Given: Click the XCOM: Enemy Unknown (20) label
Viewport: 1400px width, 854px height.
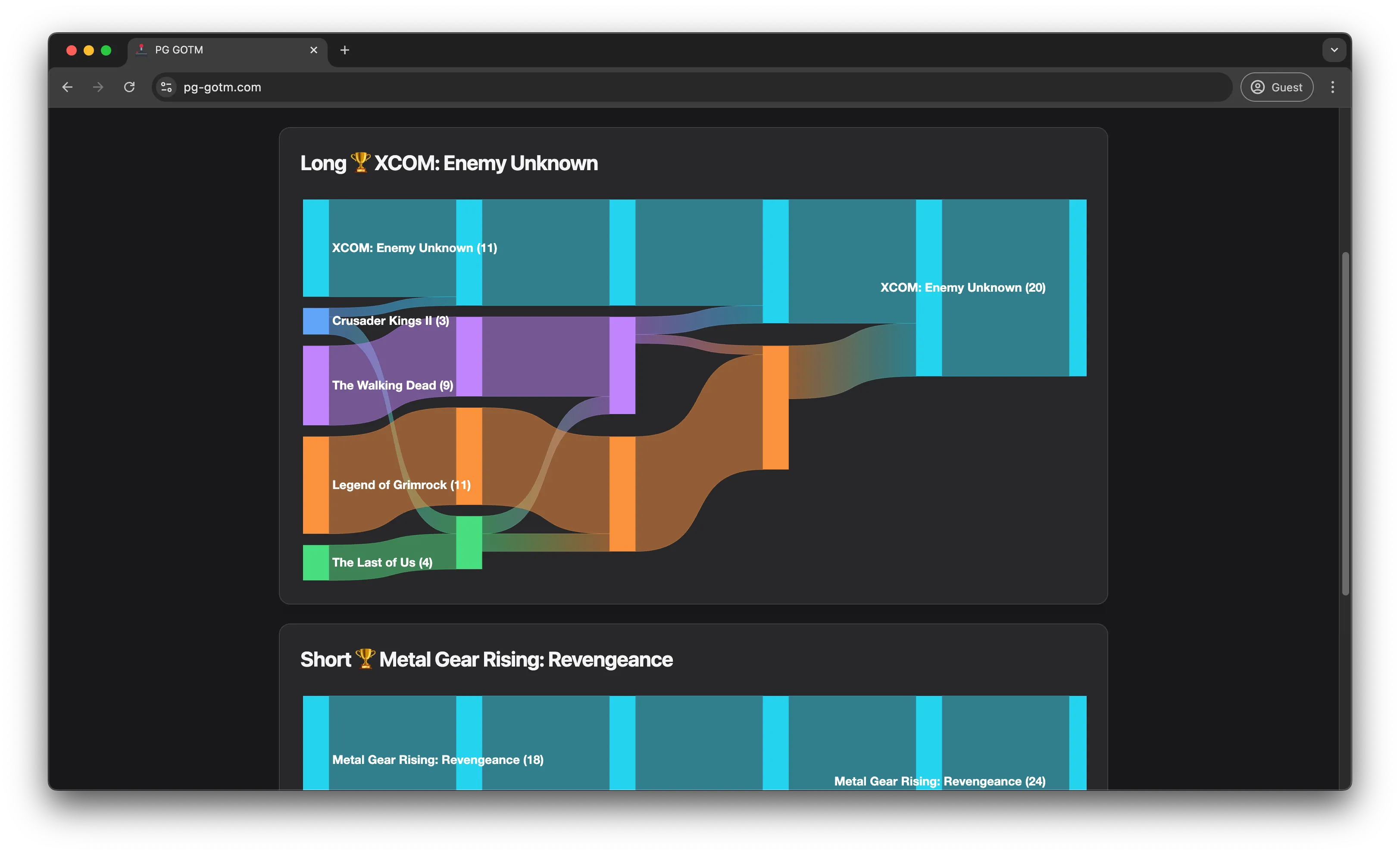Looking at the screenshot, I should (962, 287).
